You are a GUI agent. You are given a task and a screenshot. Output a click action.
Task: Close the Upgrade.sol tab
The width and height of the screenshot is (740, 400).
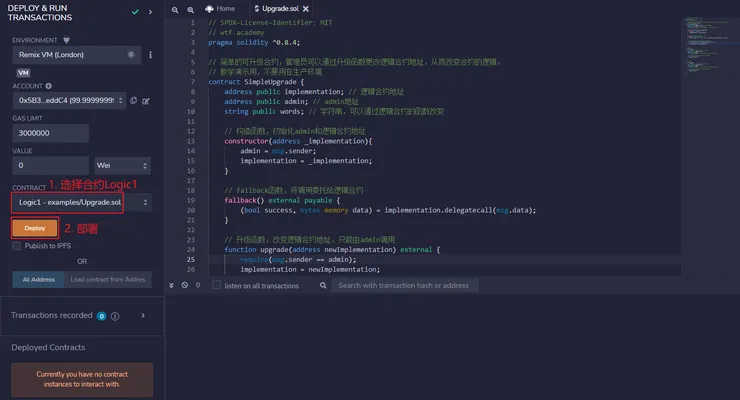pos(306,8)
